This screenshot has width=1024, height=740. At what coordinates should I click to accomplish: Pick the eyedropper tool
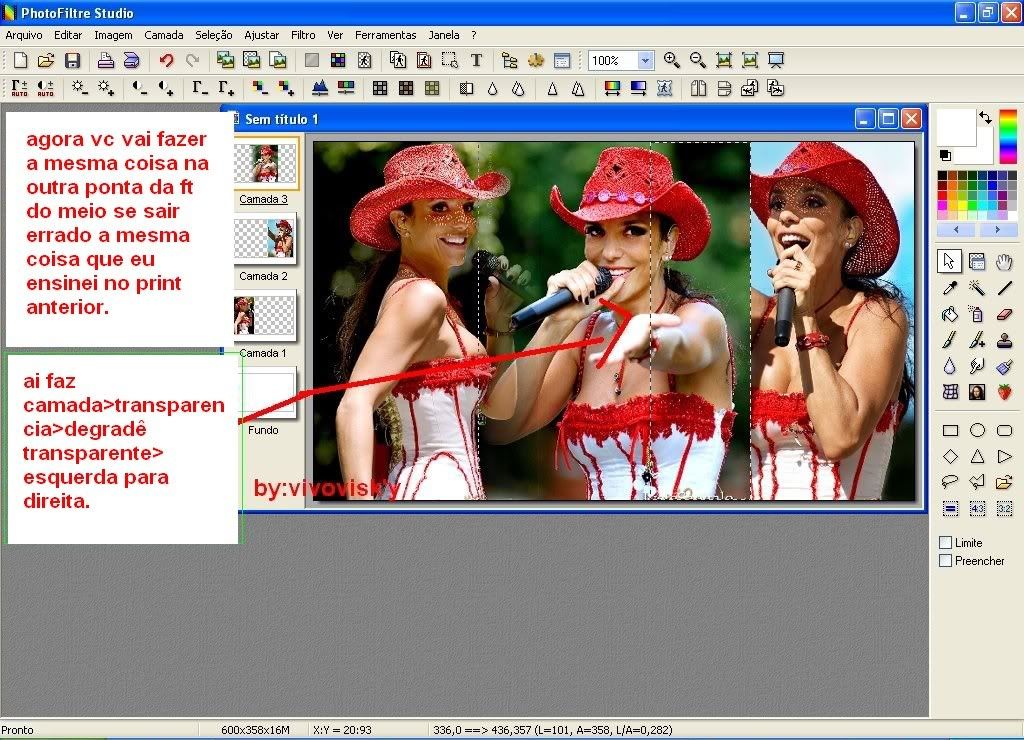coord(950,288)
